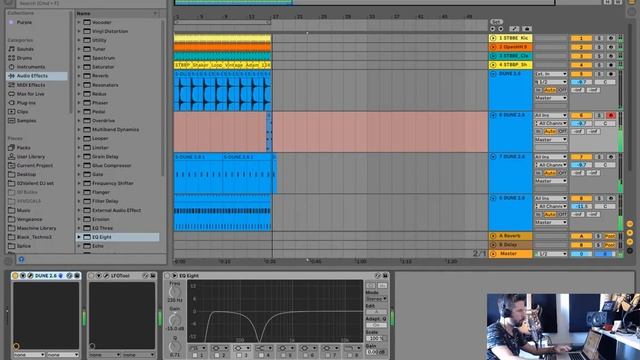
Task: Open the Ext. In input dropdown on track 5
Action: click(551, 74)
